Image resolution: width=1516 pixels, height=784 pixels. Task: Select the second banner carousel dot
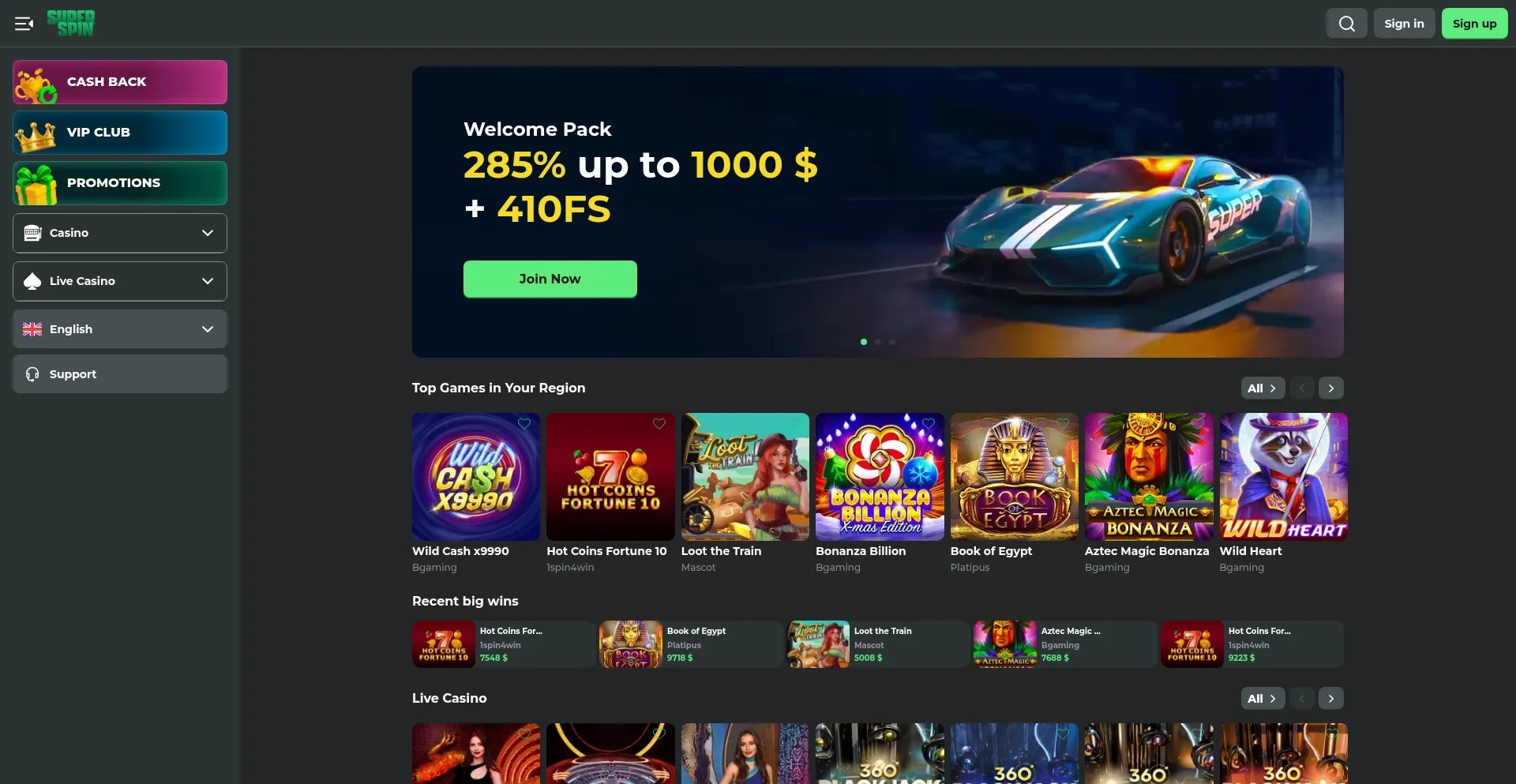(x=878, y=342)
